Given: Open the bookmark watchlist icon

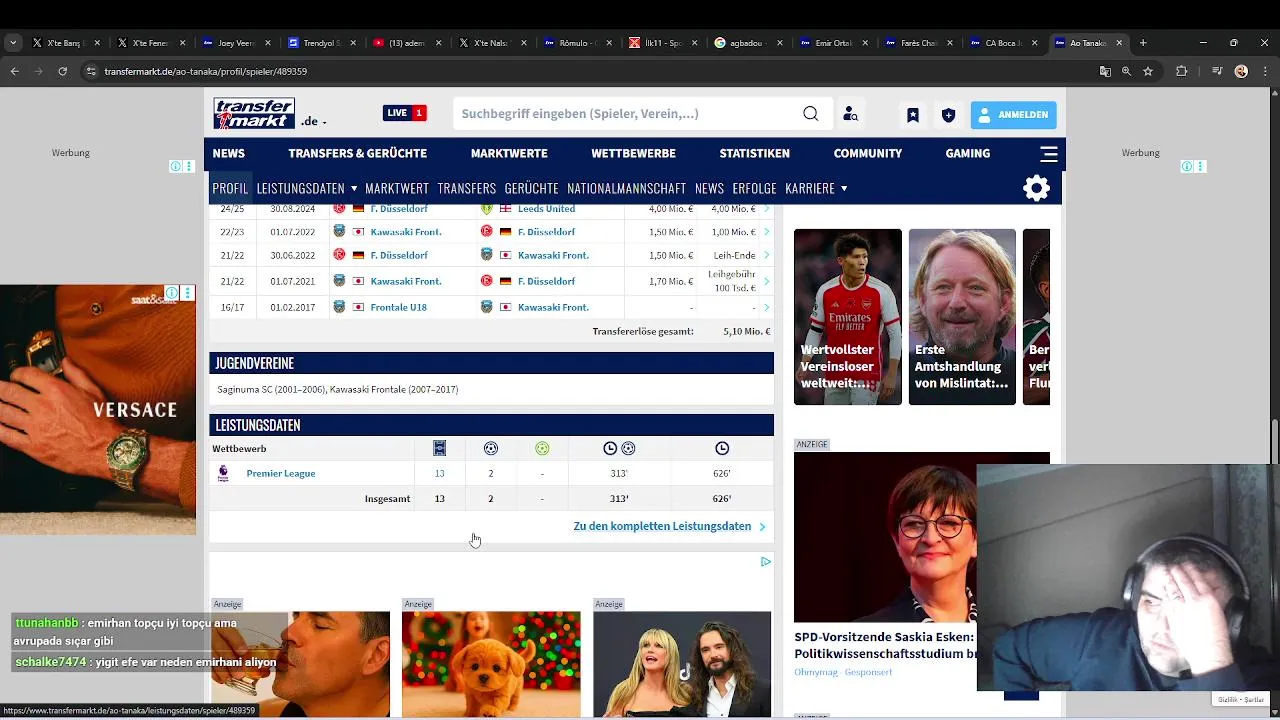Looking at the screenshot, I should 913,115.
